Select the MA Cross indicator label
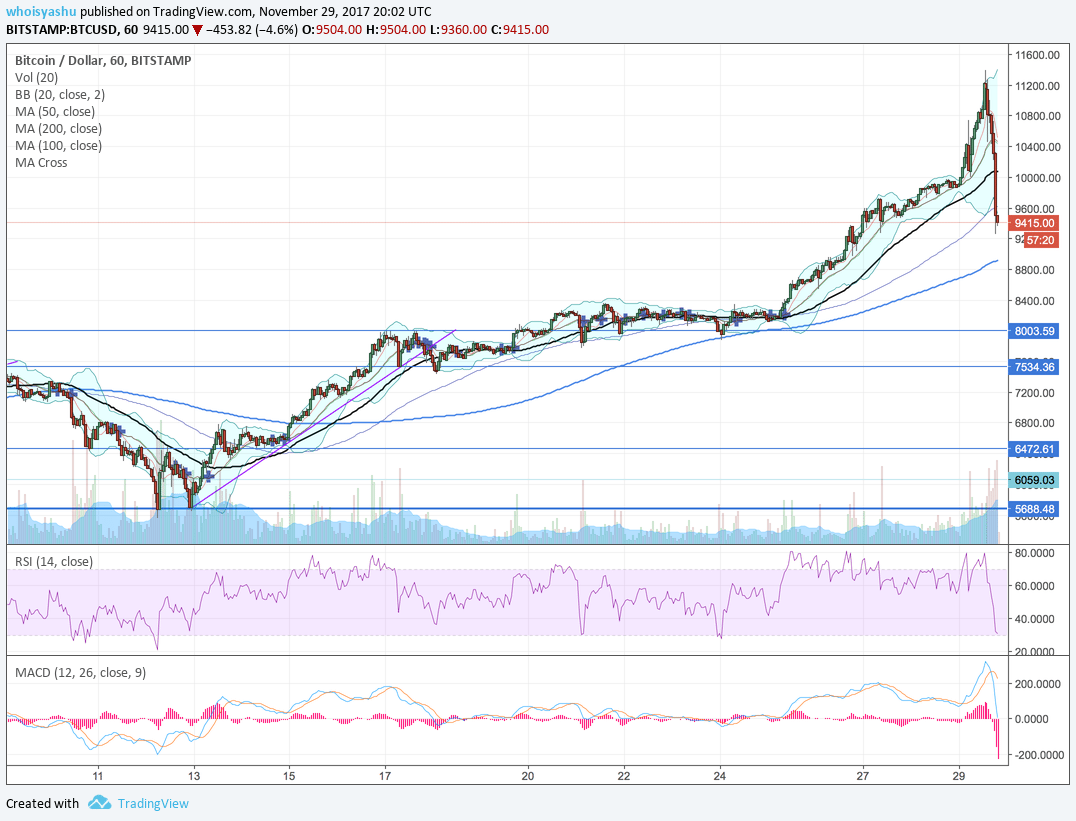The image size is (1076, 821). (x=41, y=163)
